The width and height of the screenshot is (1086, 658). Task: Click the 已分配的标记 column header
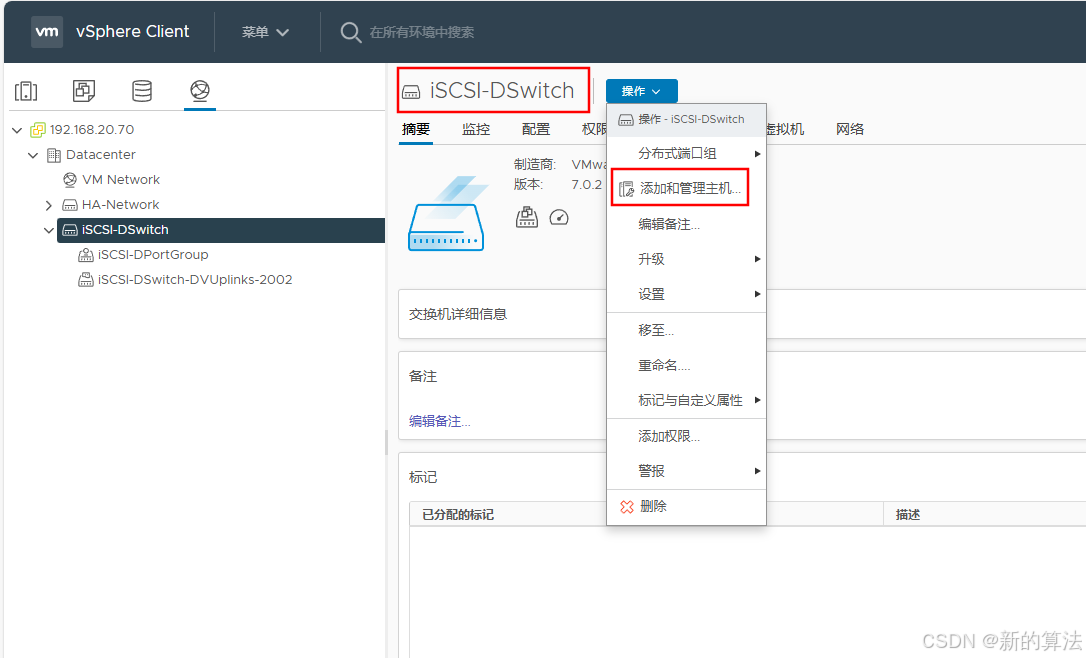click(458, 515)
